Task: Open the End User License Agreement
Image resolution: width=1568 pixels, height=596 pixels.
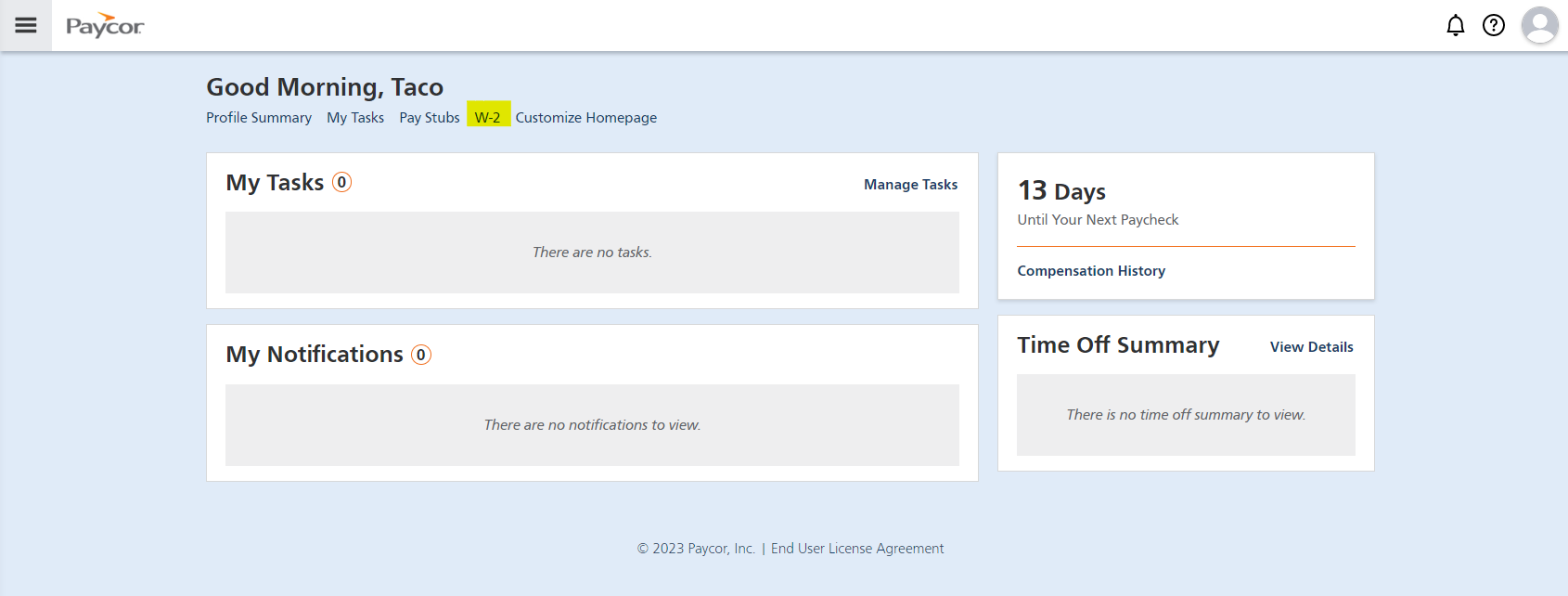Action: [857, 549]
